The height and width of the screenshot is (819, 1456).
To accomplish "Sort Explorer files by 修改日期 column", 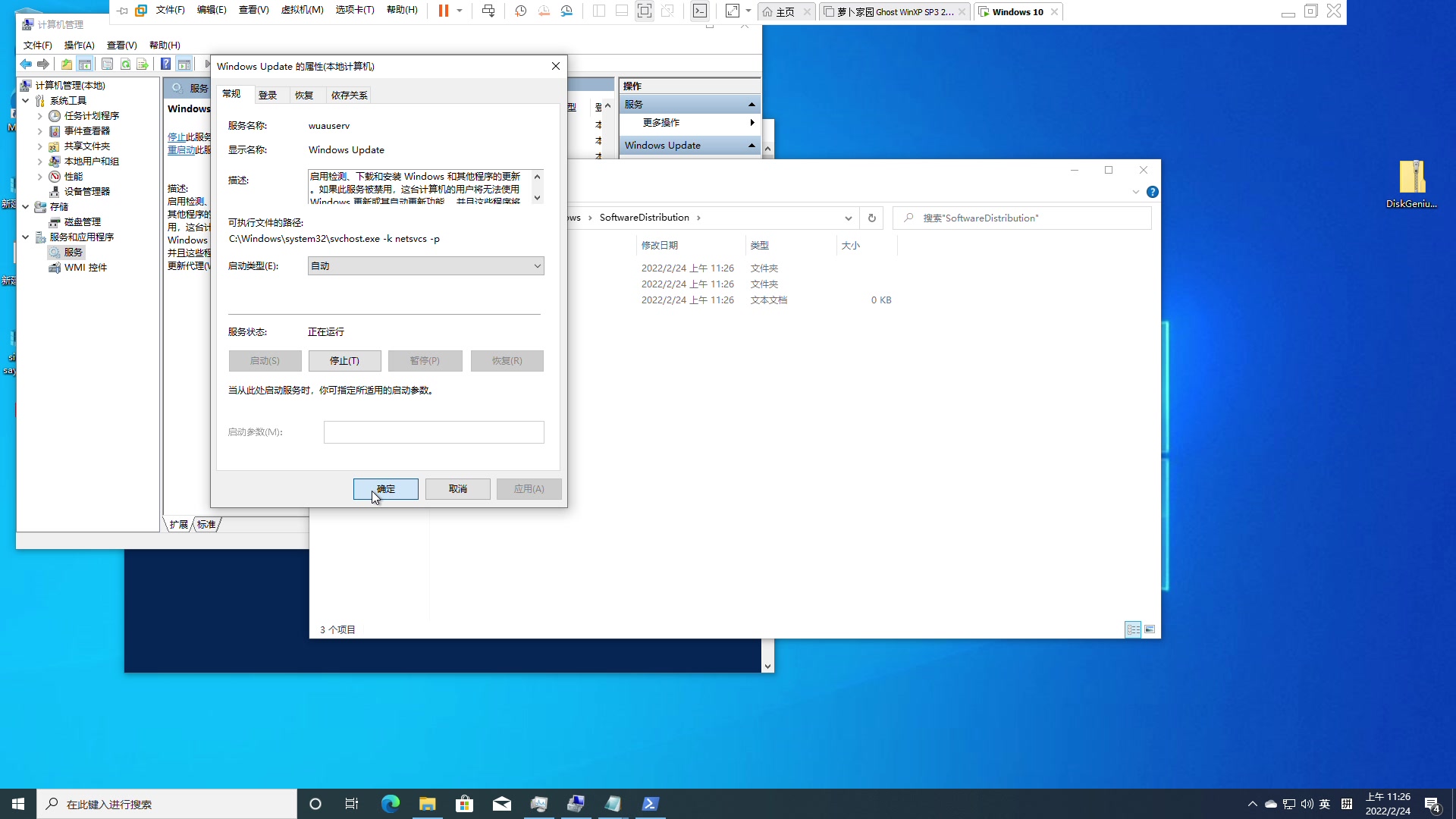I will (660, 246).
